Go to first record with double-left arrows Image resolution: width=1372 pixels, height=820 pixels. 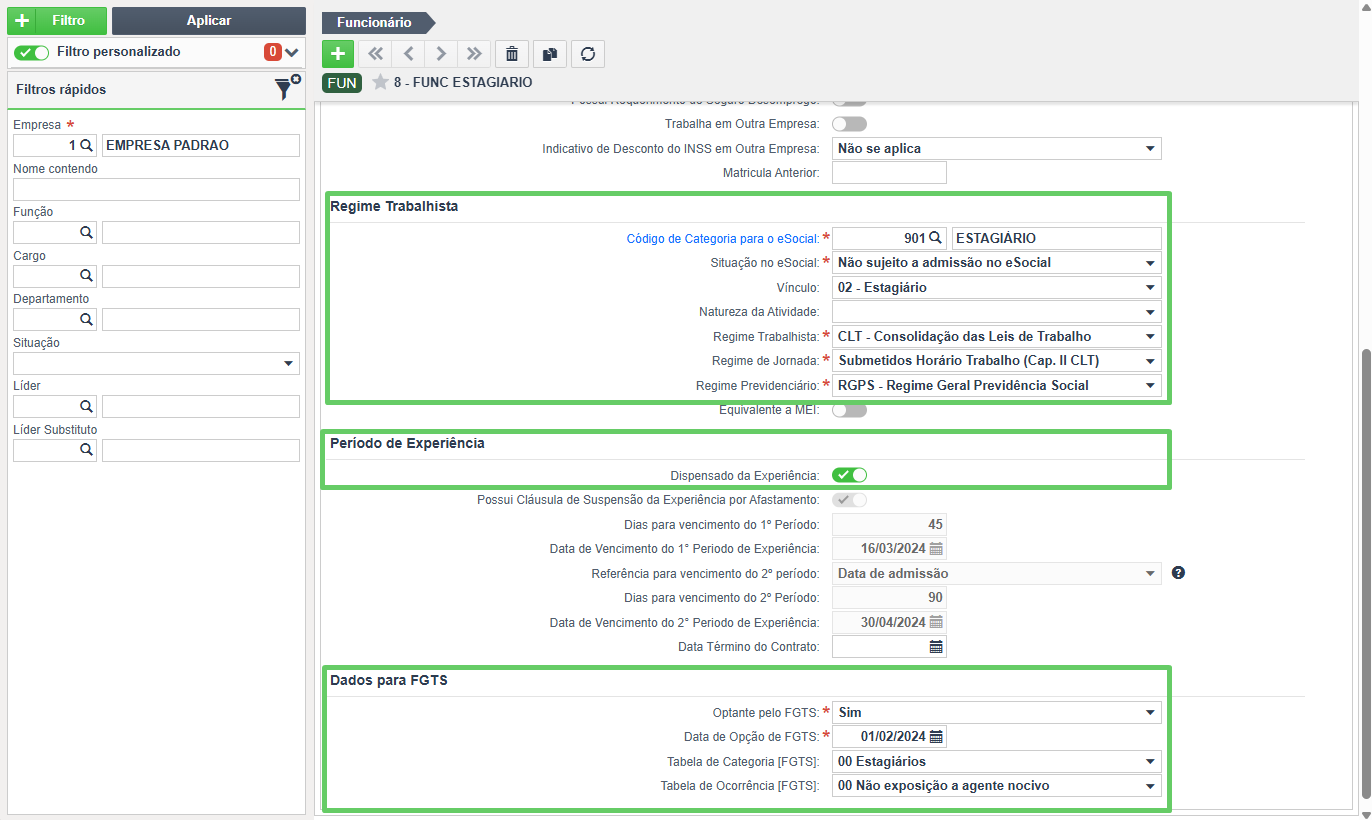click(x=375, y=54)
